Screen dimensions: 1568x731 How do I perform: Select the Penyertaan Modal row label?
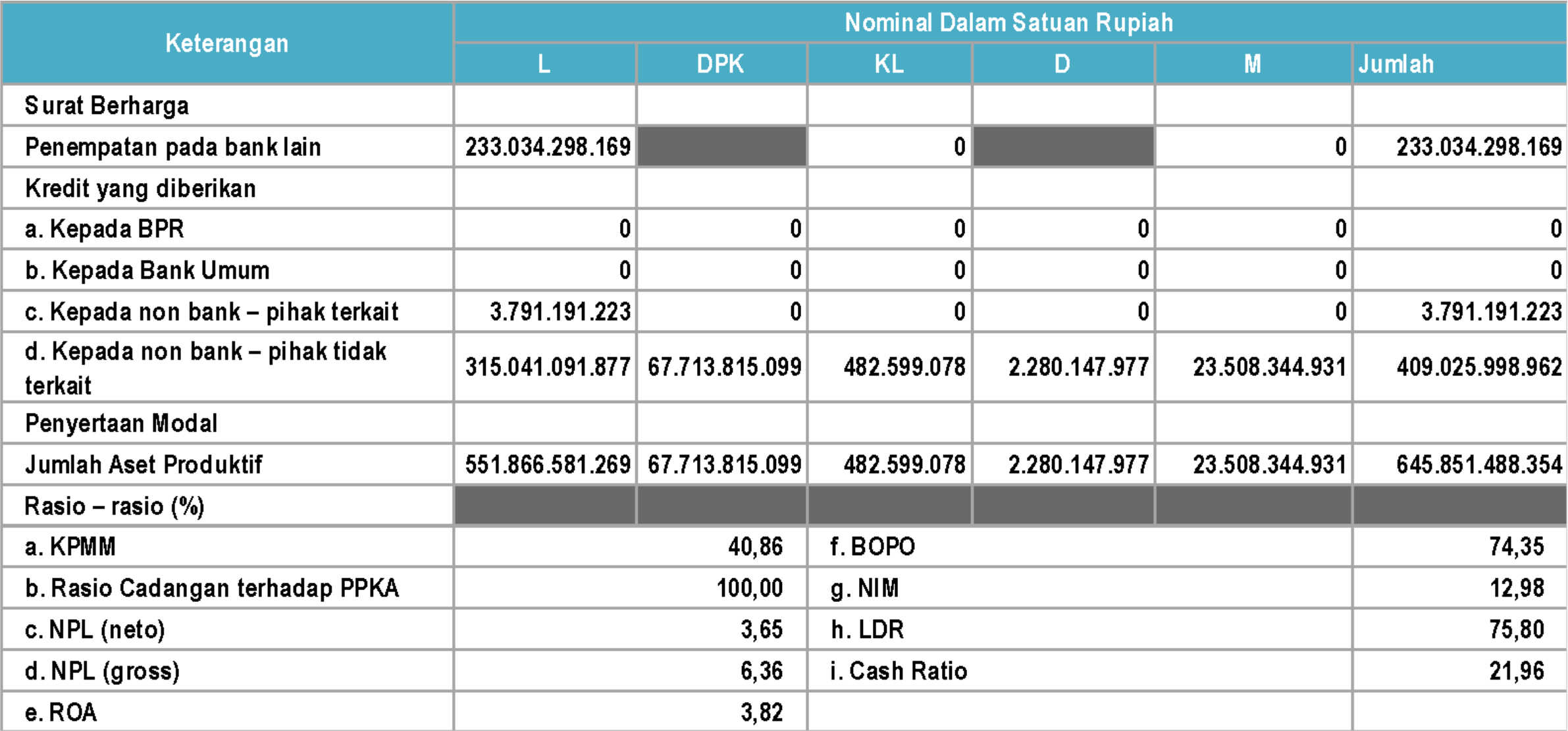[x=121, y=423]
